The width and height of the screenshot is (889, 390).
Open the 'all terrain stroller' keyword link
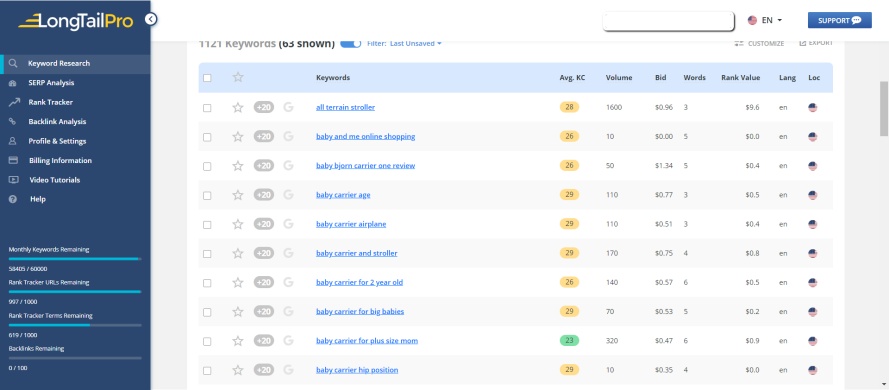(345, 107)
